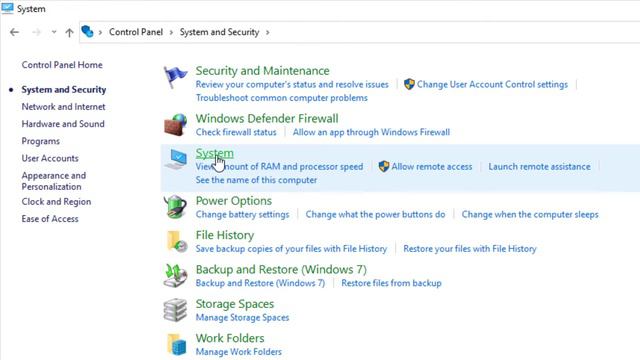Click Check firewall status
This screenshot has height=360, width=640.
[x=236, y=132]
